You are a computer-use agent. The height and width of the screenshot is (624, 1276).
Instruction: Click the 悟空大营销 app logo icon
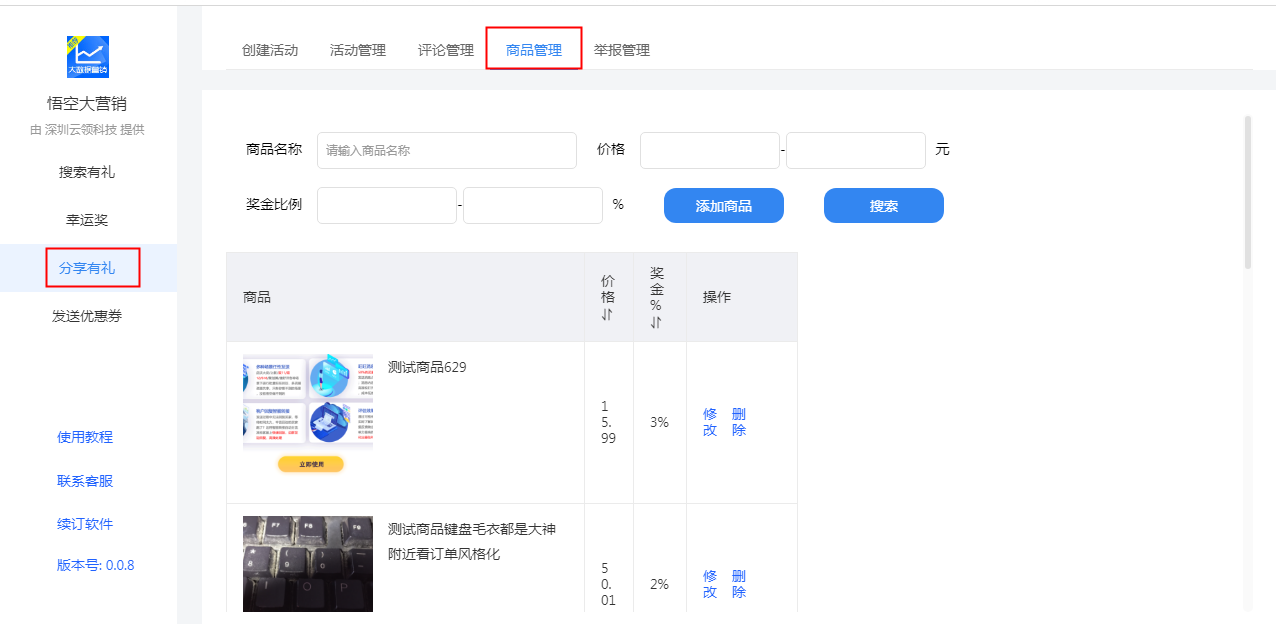pyautogui.click(x=87, y=57)
